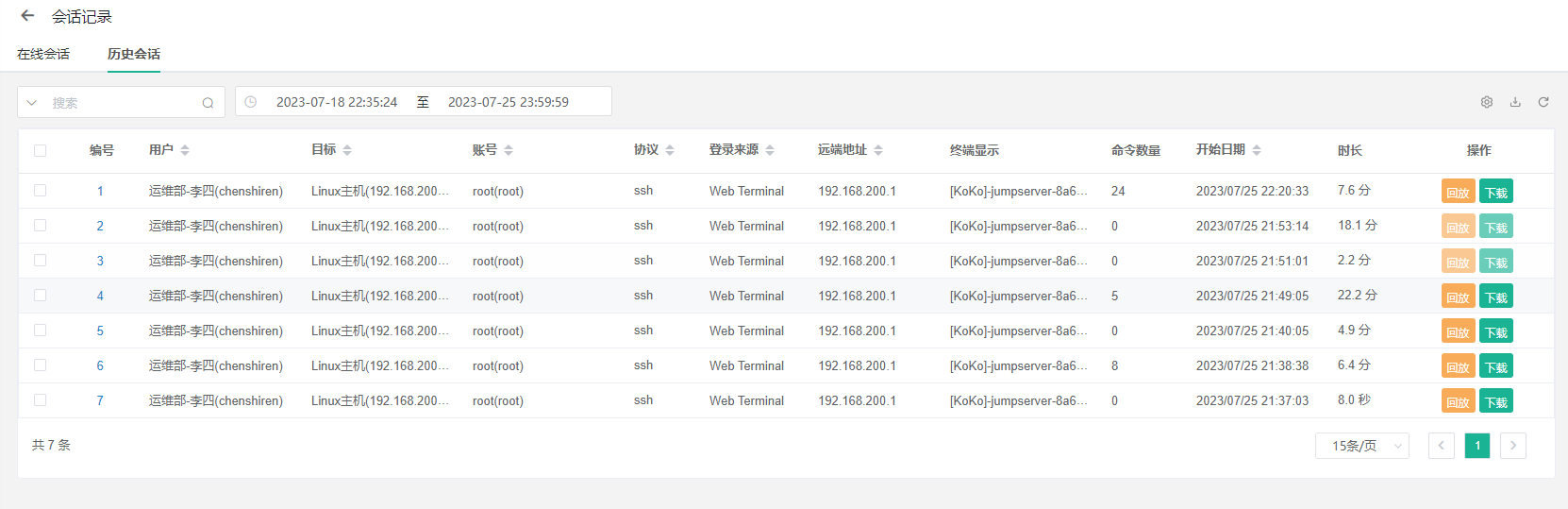Viewport: 1568px width, 509px height.
Task: Check the box for session row 4
Action: pyautogui.click(x=40, y=296)
